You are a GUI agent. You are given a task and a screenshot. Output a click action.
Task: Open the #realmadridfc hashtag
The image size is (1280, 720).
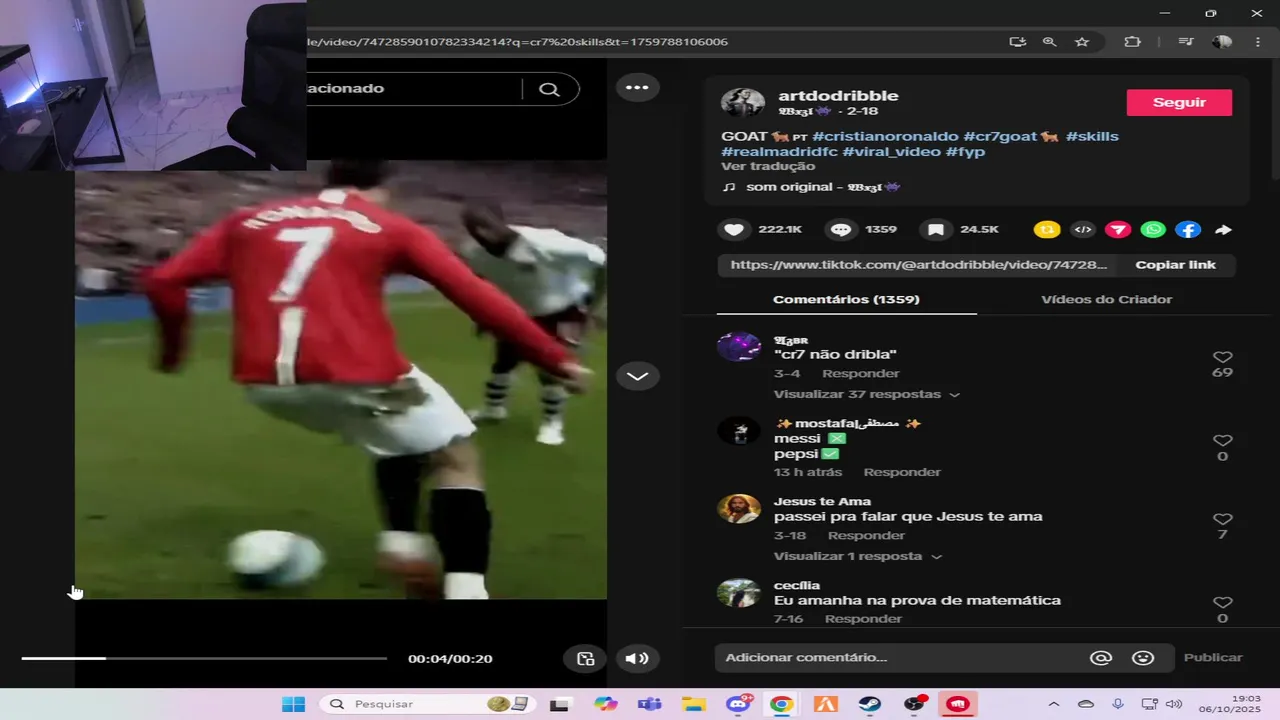click(x=779, y=151)
